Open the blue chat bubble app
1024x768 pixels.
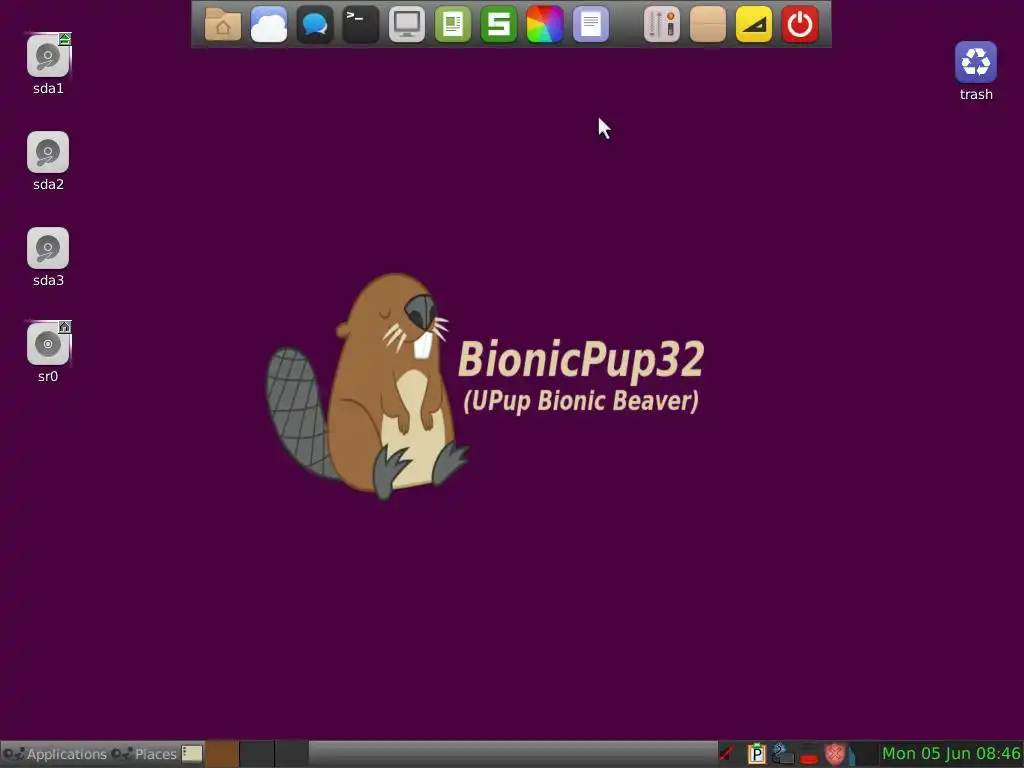315,25
